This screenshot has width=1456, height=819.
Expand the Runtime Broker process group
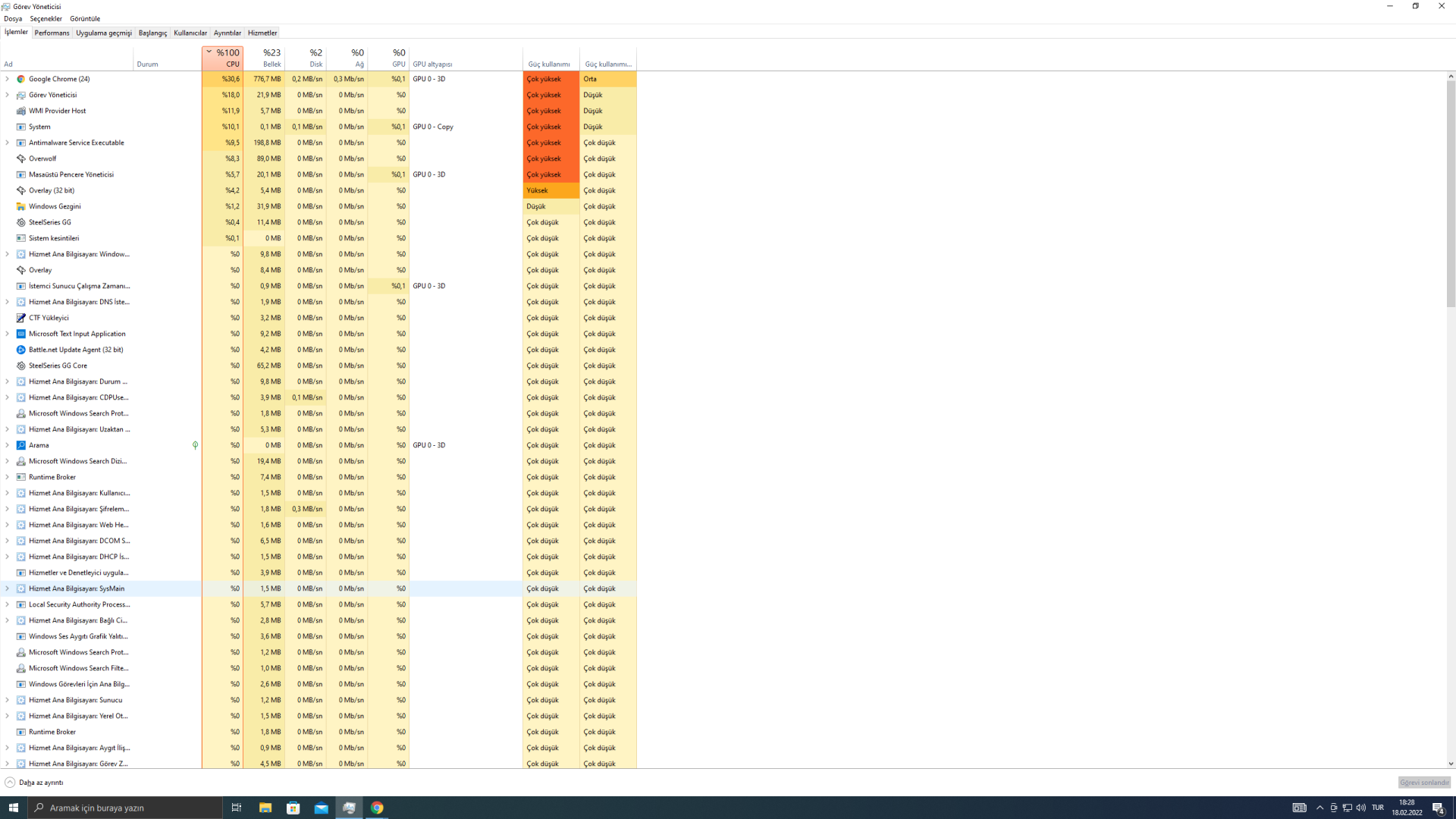pos(8,477)
